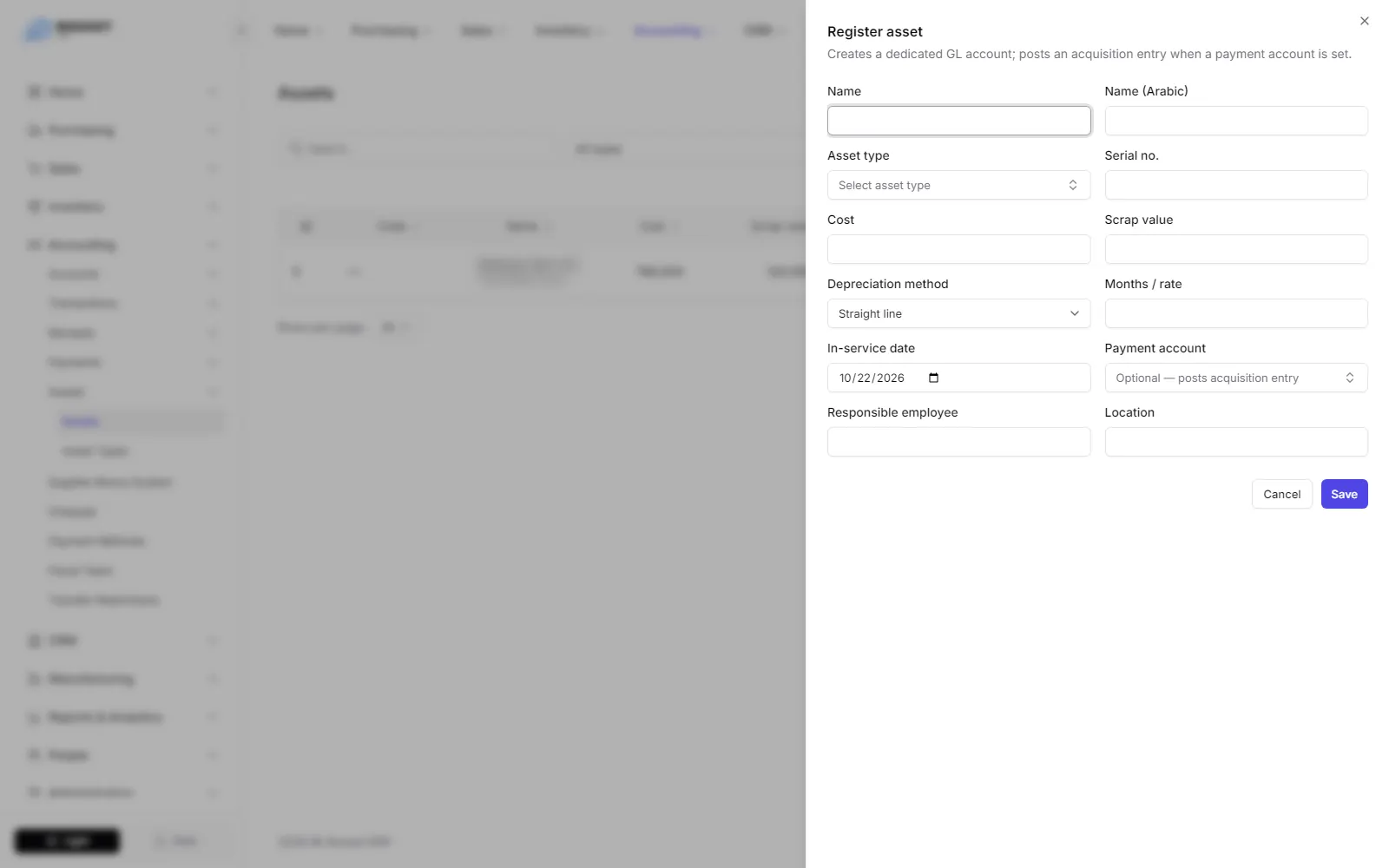This screenshot has width=1389, height=868.
Task: Cancel the asset registration
Action: 1281,494
